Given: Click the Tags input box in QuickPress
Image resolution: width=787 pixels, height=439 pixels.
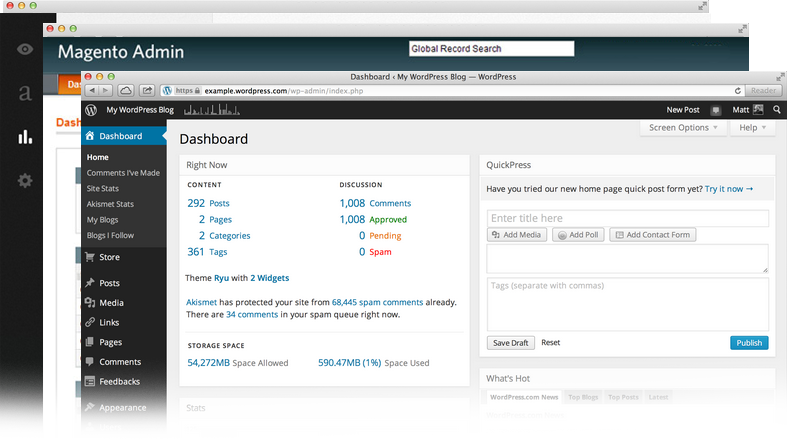Looking at the screenshot, I should [x=627, y=304].
